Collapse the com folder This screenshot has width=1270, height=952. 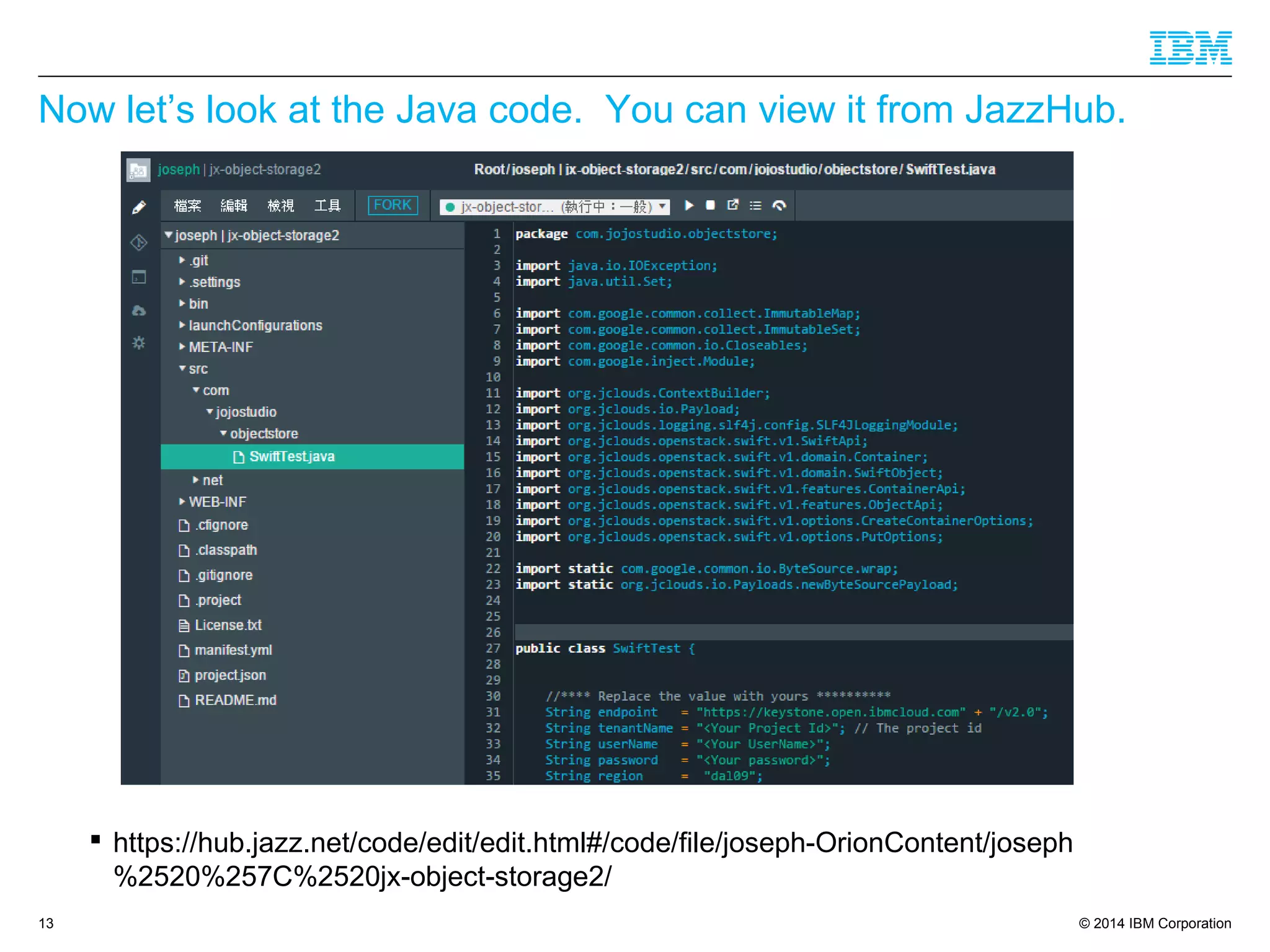196,390
